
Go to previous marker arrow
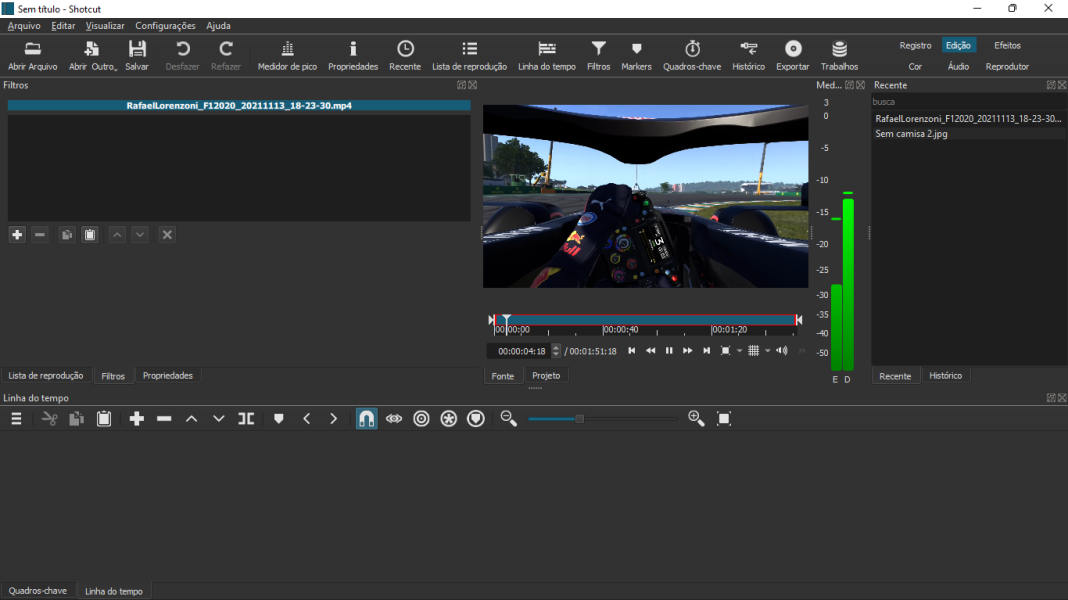pos(307,419)
